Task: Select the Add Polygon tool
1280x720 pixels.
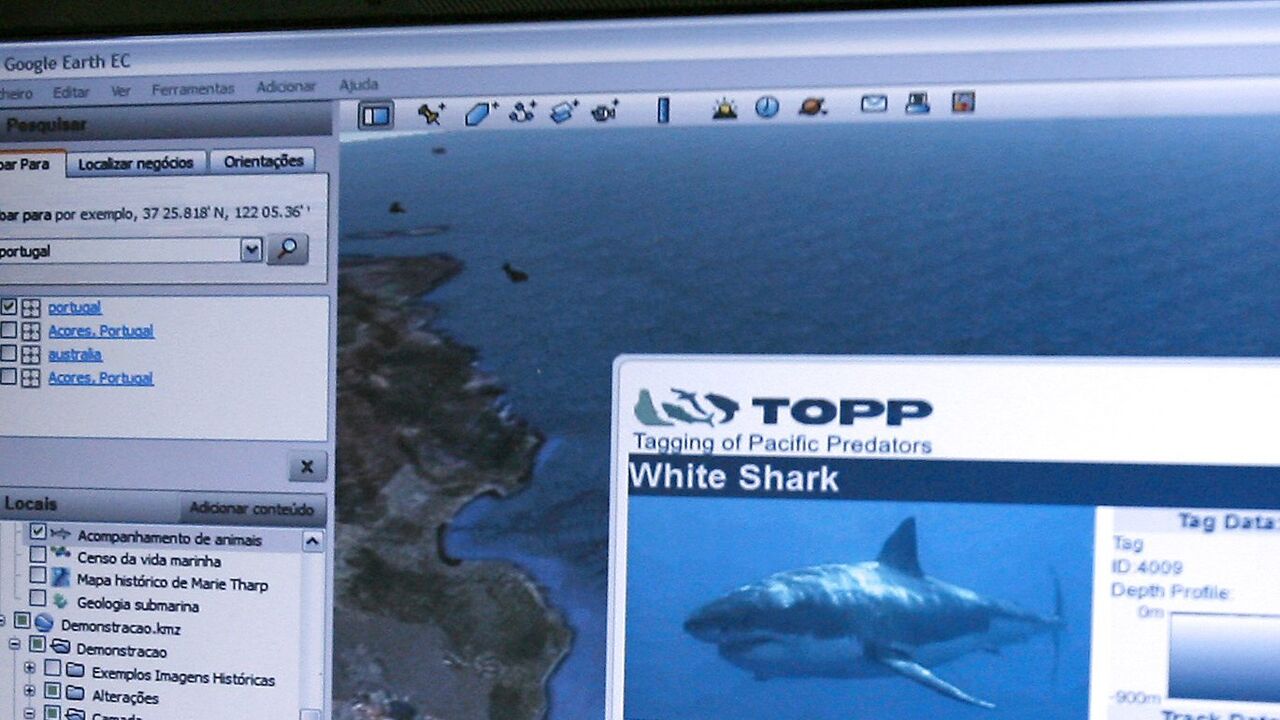Action: pyautogui.click(x=480, y=113)
